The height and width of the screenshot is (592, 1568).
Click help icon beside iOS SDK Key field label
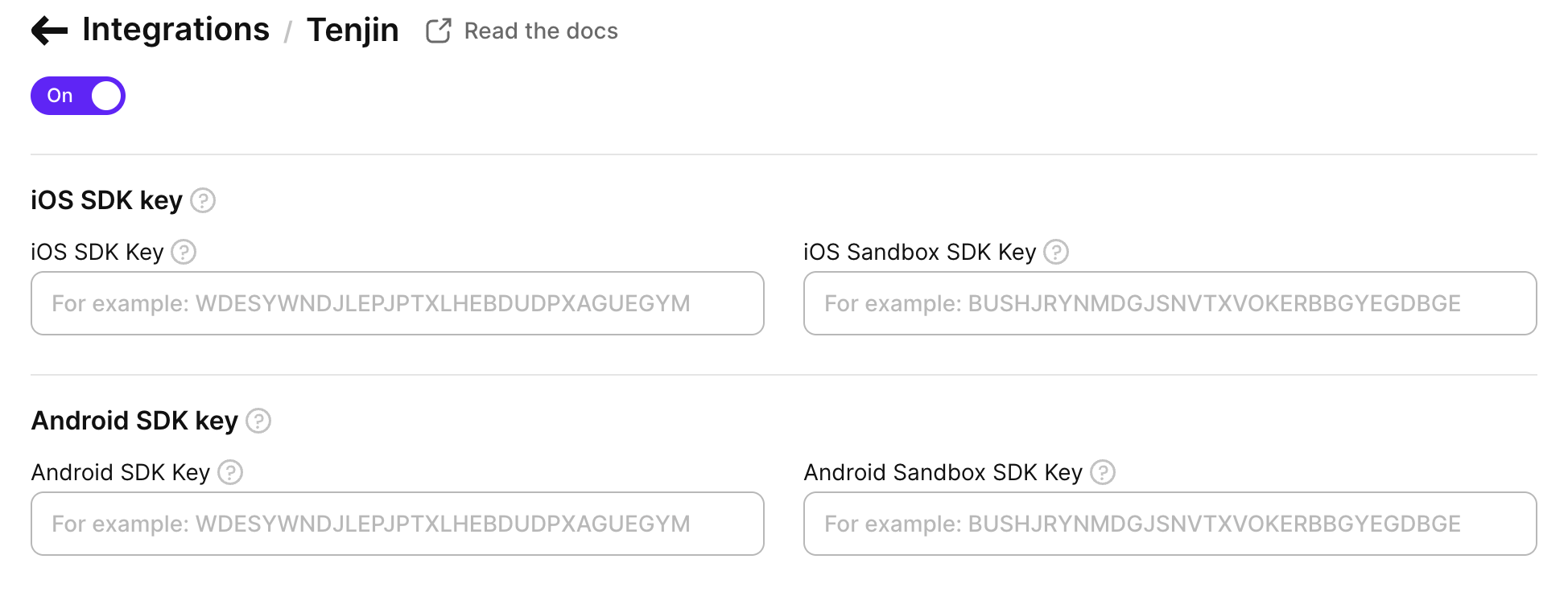(184, 253)
